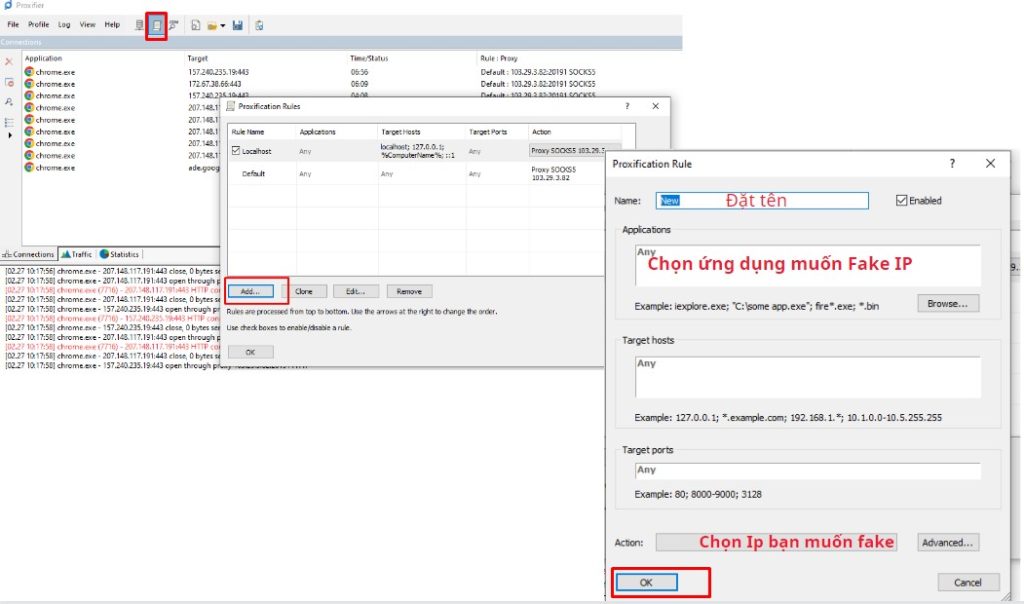The width and height of the screenshot is (1024, 604).
Task: Click the Target ports input field
Action: tap(808, 470)
